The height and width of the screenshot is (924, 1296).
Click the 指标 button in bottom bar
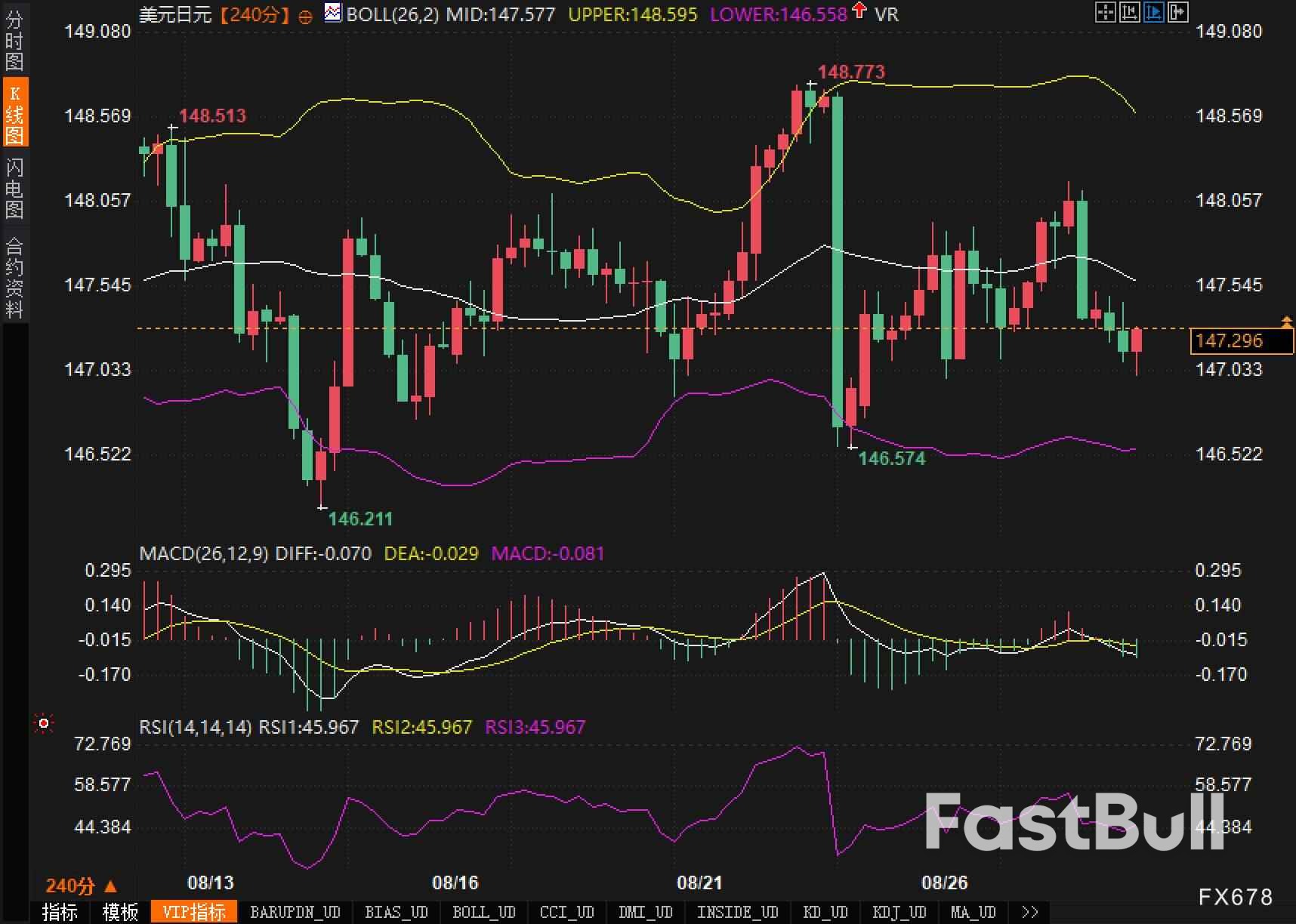coord(60,912)
